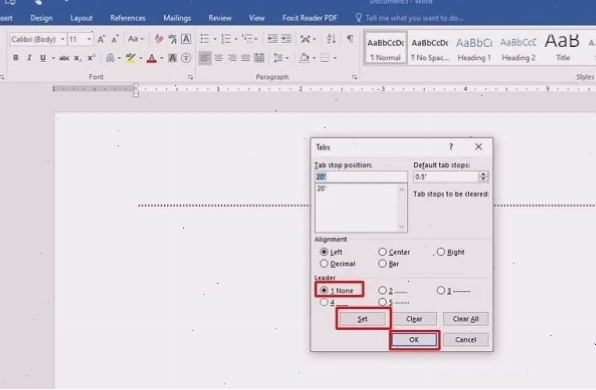Open the Design tab
596x390 pixels.
click(41, 18)
